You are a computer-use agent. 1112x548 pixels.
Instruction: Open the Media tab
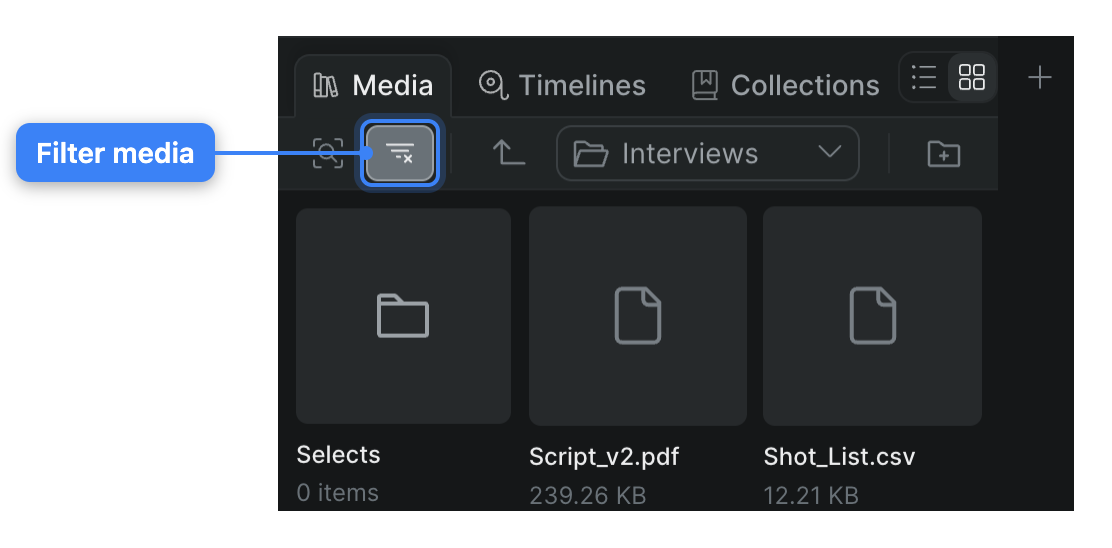click(x=373, y=85)
